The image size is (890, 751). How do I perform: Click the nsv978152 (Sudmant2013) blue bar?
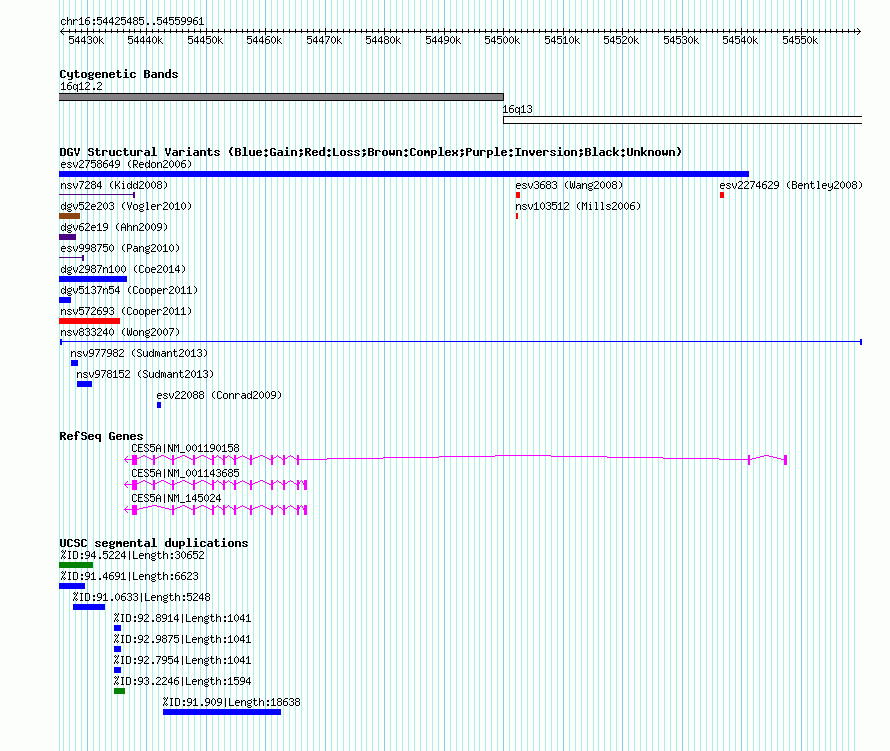(85, 384)
